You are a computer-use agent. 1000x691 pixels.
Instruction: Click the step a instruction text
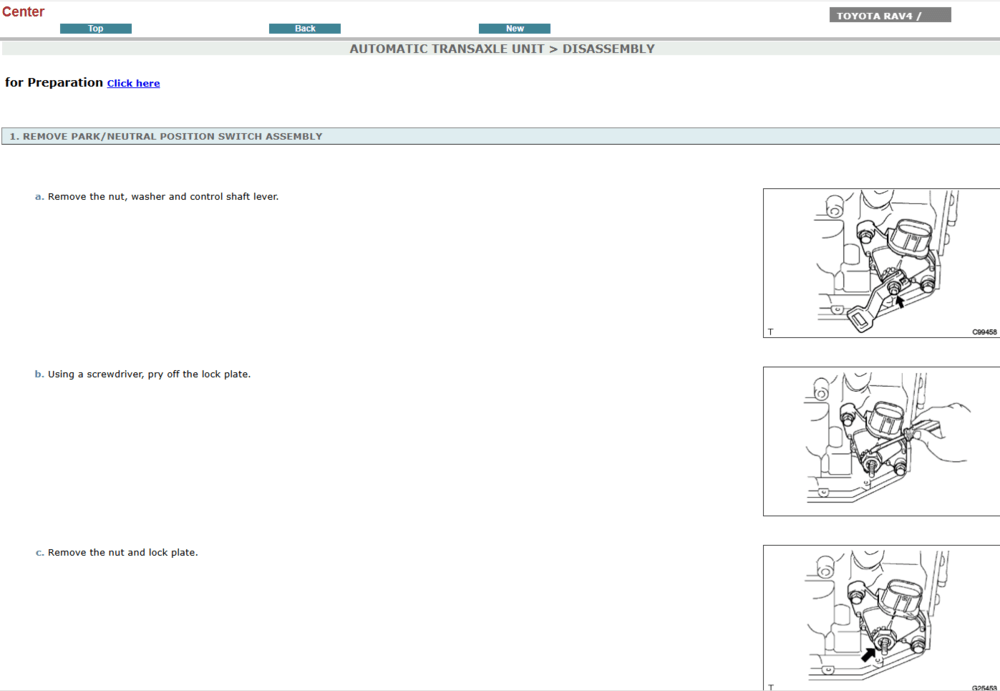[x=163, y=197]
